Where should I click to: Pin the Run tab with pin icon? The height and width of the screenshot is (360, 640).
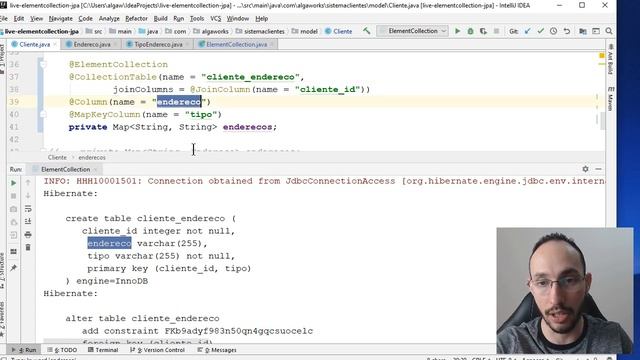click(13, 268)
